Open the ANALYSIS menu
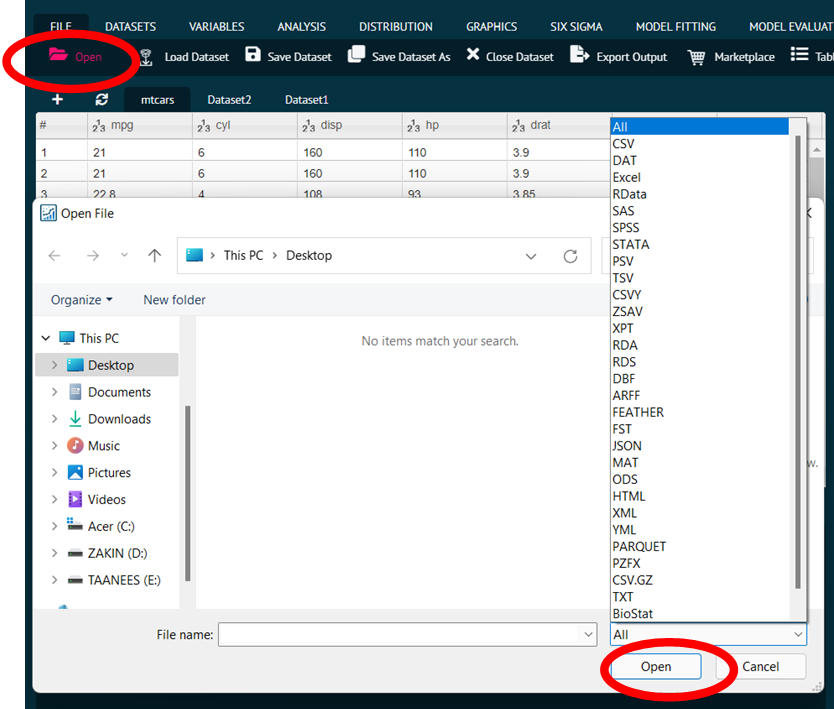Screen dimensions: 834x709 301,26
